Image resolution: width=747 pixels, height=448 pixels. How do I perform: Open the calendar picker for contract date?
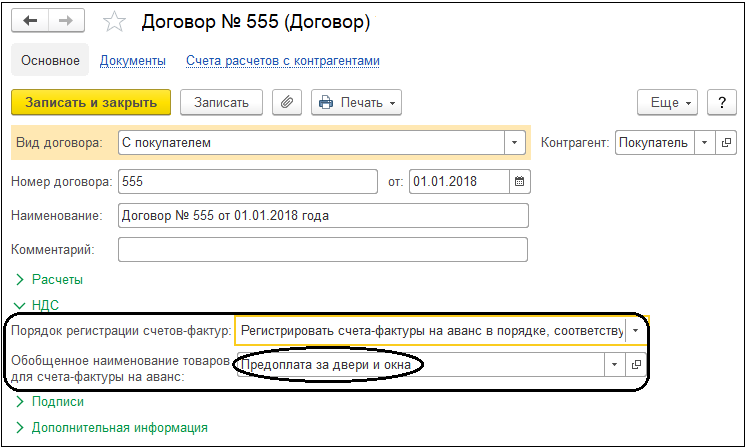click(519, 181)
